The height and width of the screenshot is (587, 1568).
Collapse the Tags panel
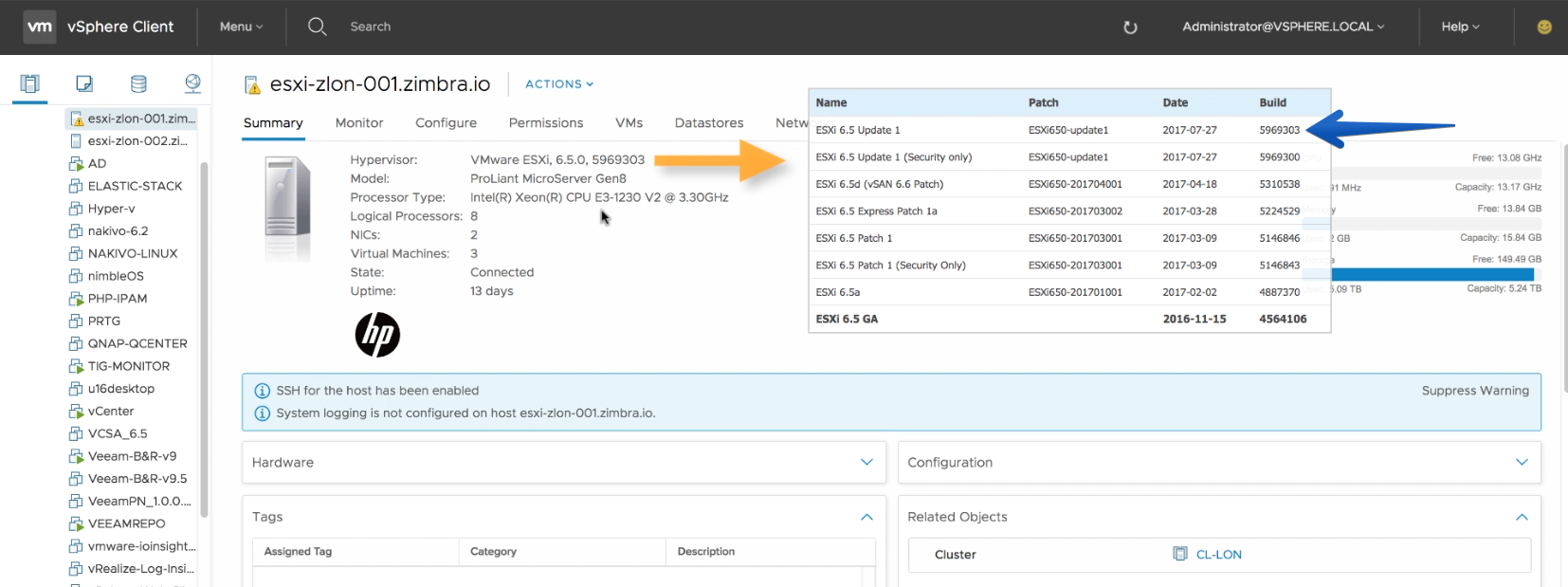[x=866, y=517]
